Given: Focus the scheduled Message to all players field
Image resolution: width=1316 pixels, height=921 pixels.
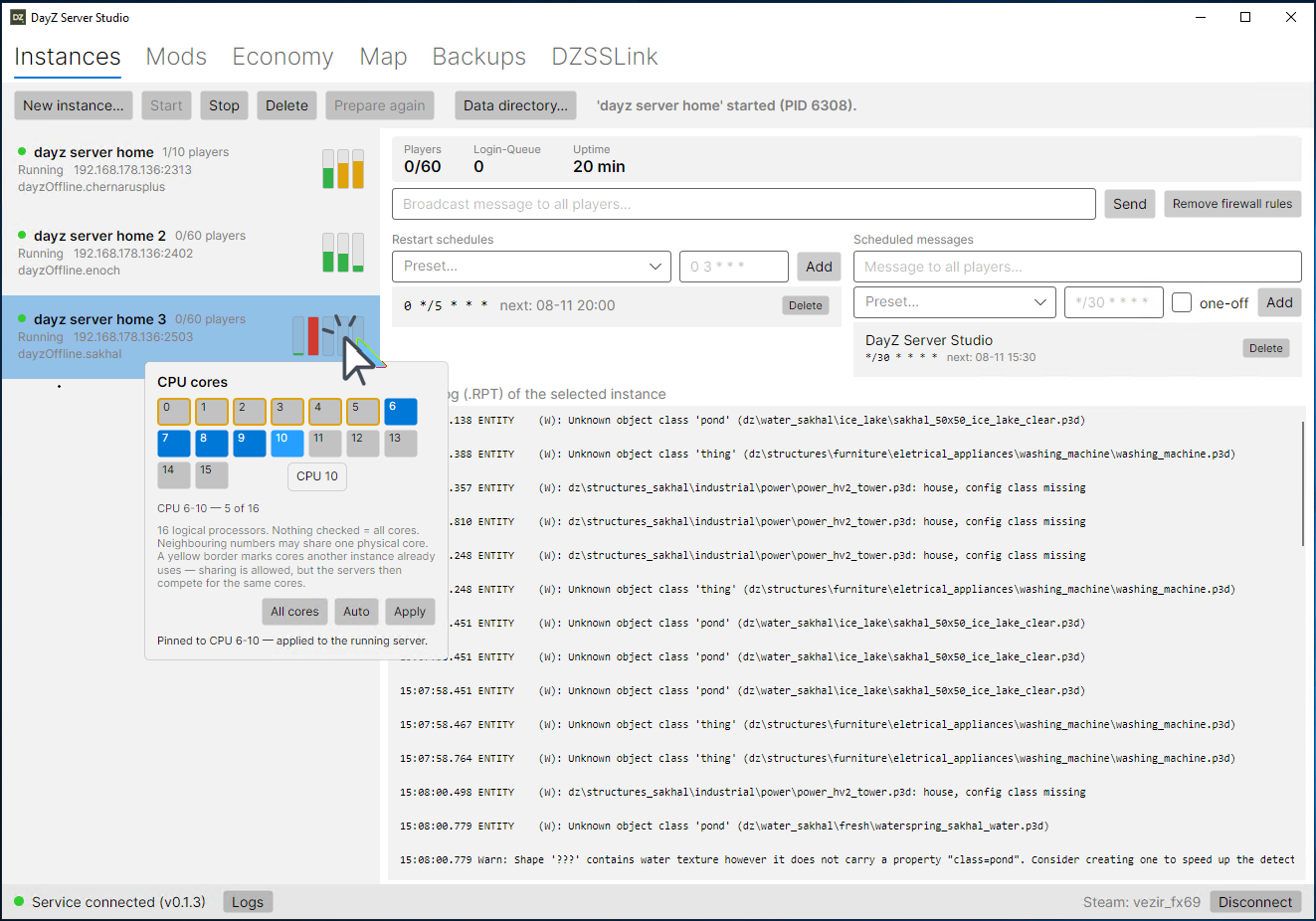Looking at the screenshot, I should click(x=1077, y=267).
